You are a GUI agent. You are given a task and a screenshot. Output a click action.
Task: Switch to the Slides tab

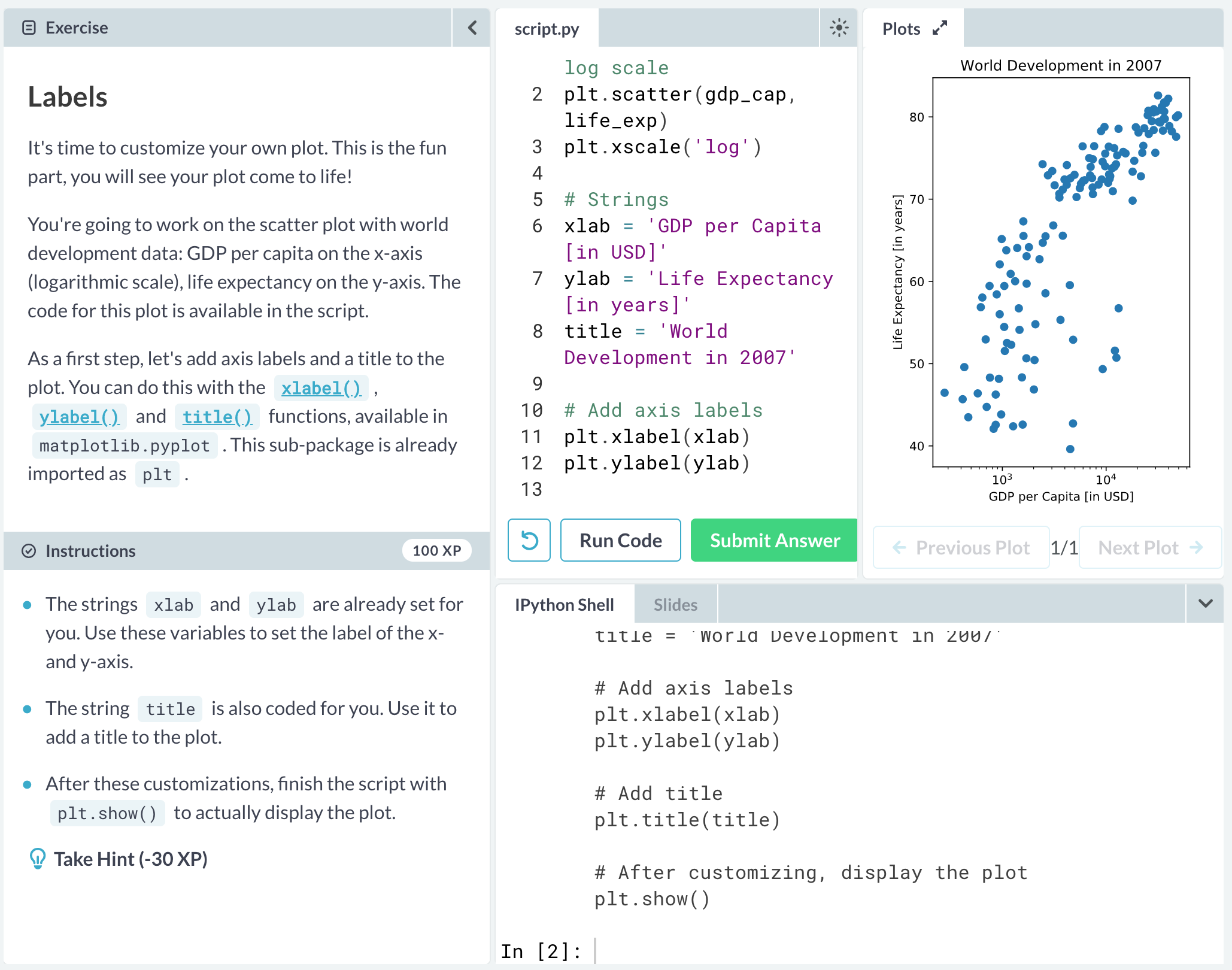point(675,605)
